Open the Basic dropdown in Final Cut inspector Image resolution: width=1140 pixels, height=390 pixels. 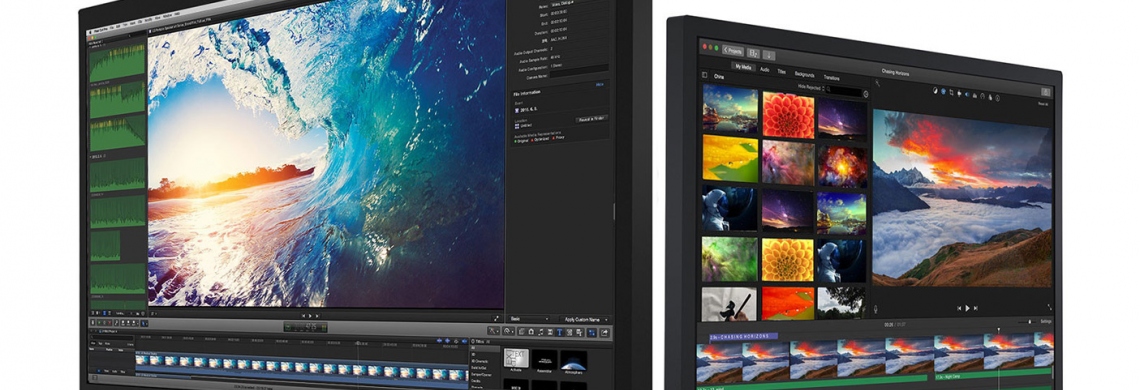coord(529,319)
